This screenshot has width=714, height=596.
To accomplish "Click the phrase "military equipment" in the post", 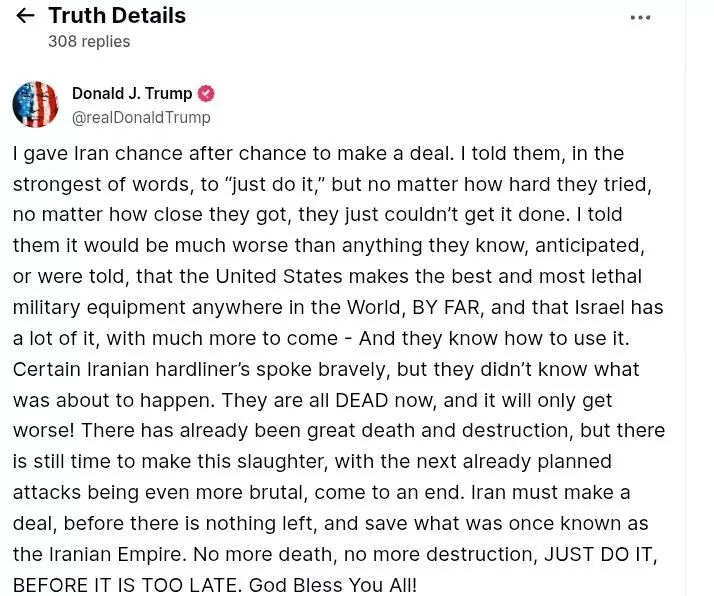I will click(x=94, y=308).
